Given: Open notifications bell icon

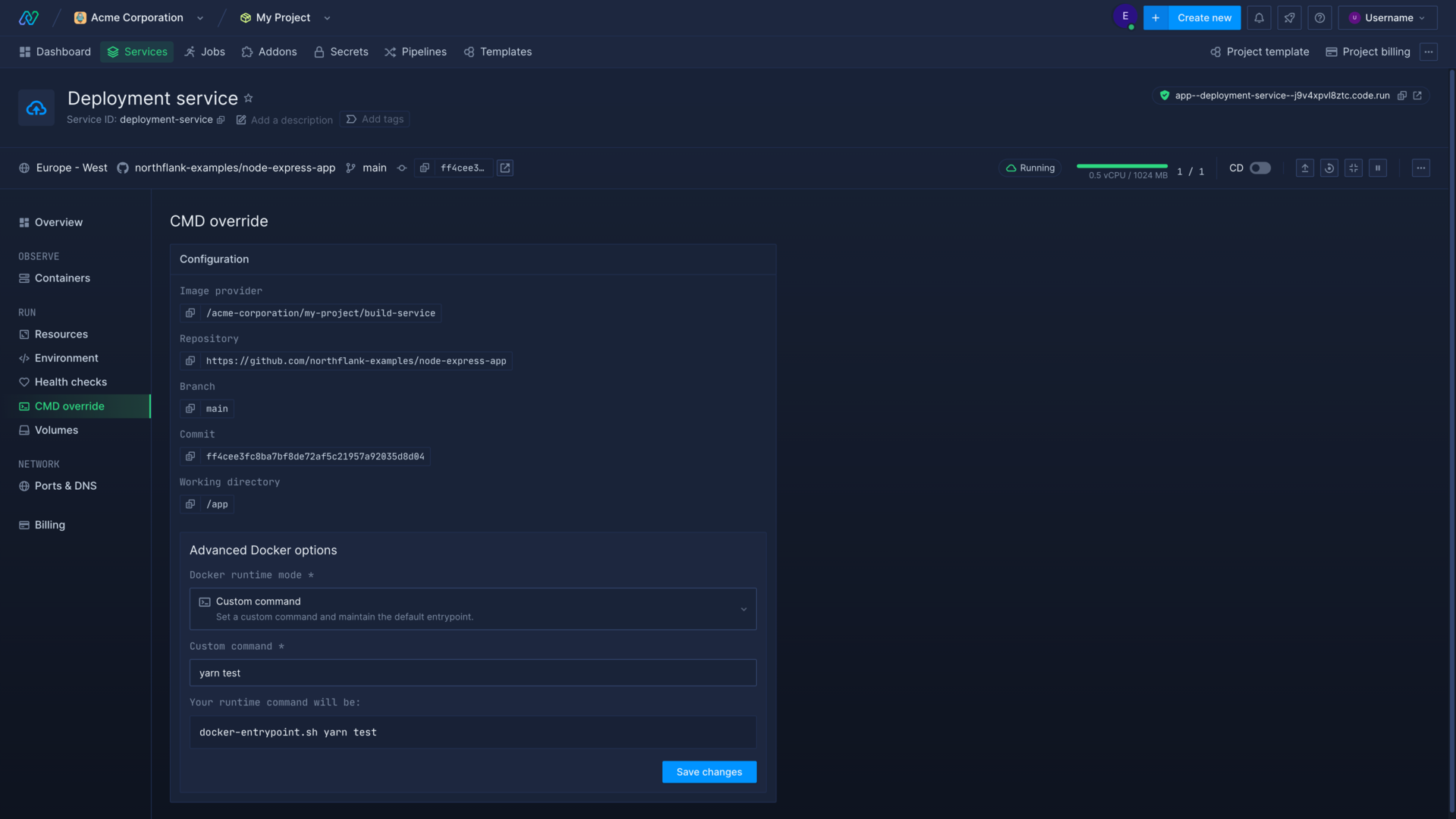Looking at the screenshot, I should tap(1259, 17).
